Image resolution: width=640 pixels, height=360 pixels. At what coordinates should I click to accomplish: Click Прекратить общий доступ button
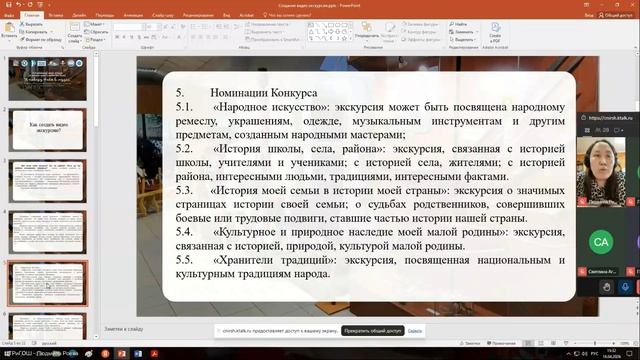[373, 331]
